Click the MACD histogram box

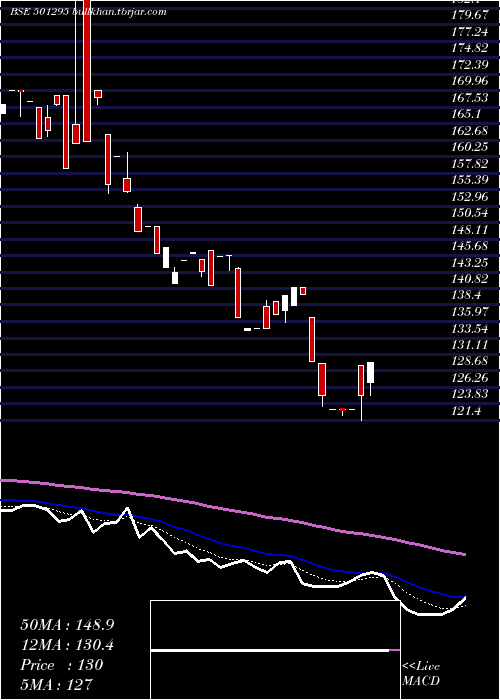275,650
